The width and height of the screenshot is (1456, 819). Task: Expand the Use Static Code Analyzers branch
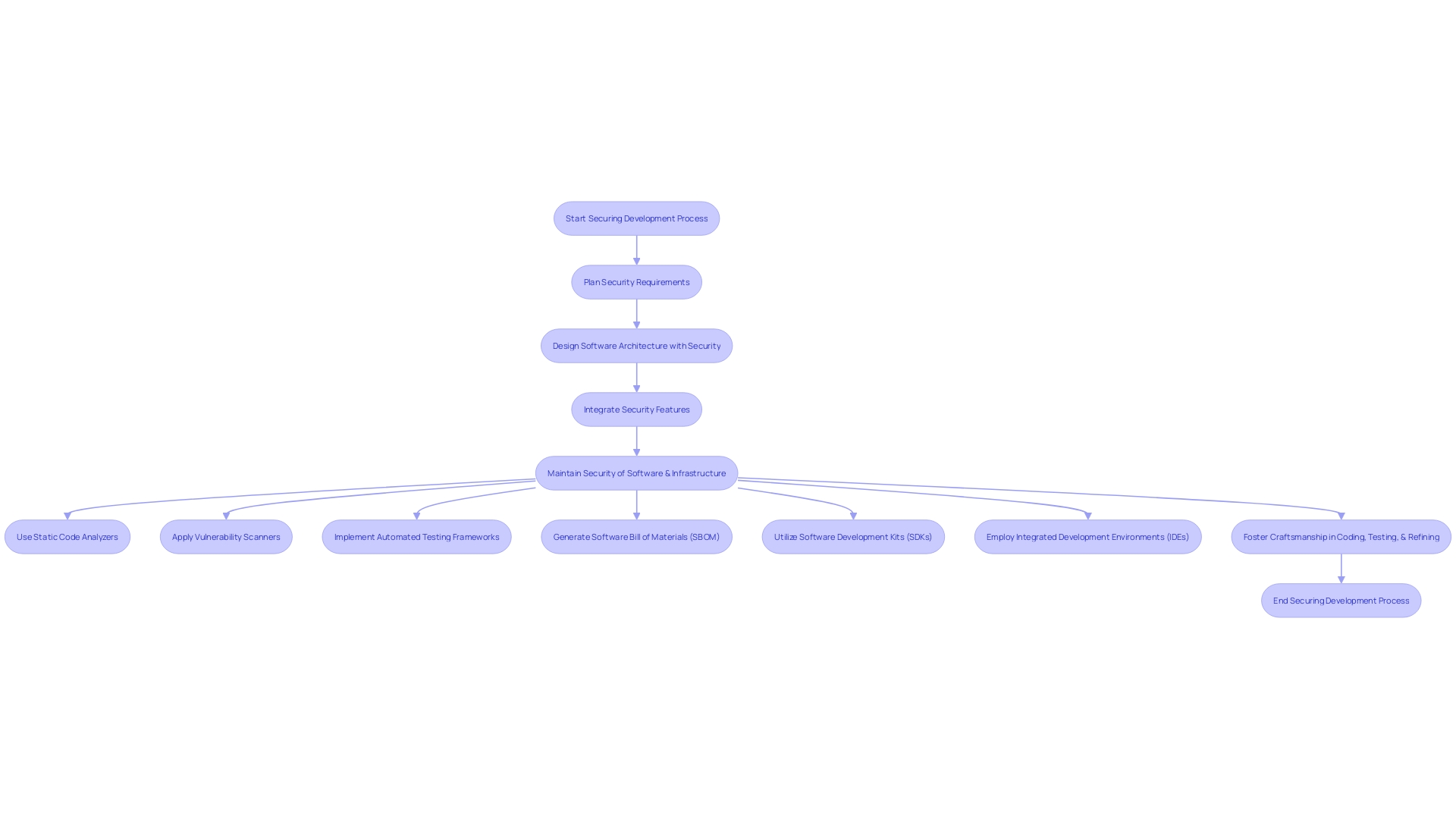(x=67, y=536)
